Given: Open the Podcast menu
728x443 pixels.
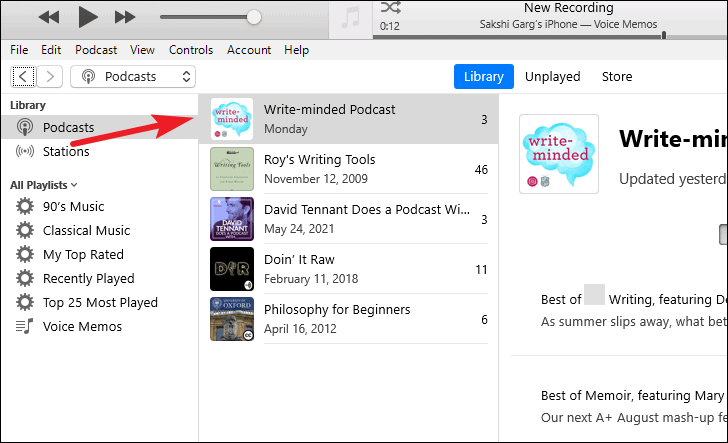Looking at the screenshot, I should tap(96, 50).
